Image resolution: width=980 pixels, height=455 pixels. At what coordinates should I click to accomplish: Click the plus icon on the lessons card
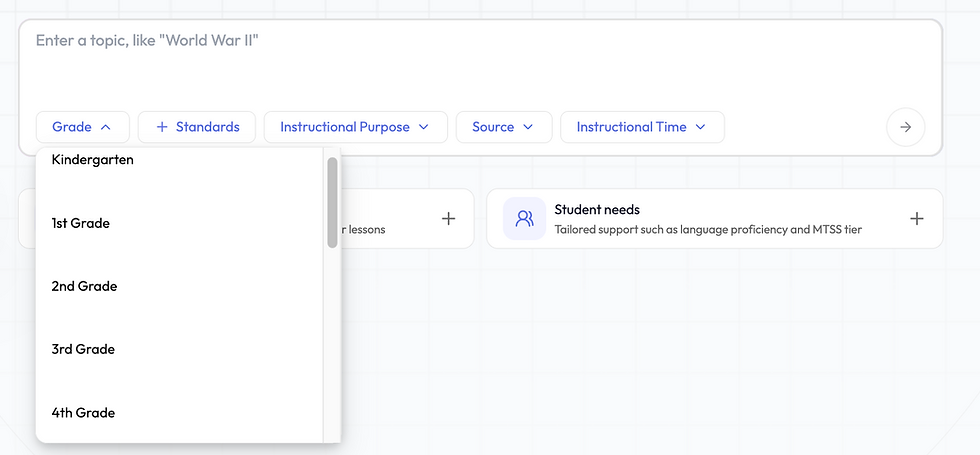click(x=448, y=218)
